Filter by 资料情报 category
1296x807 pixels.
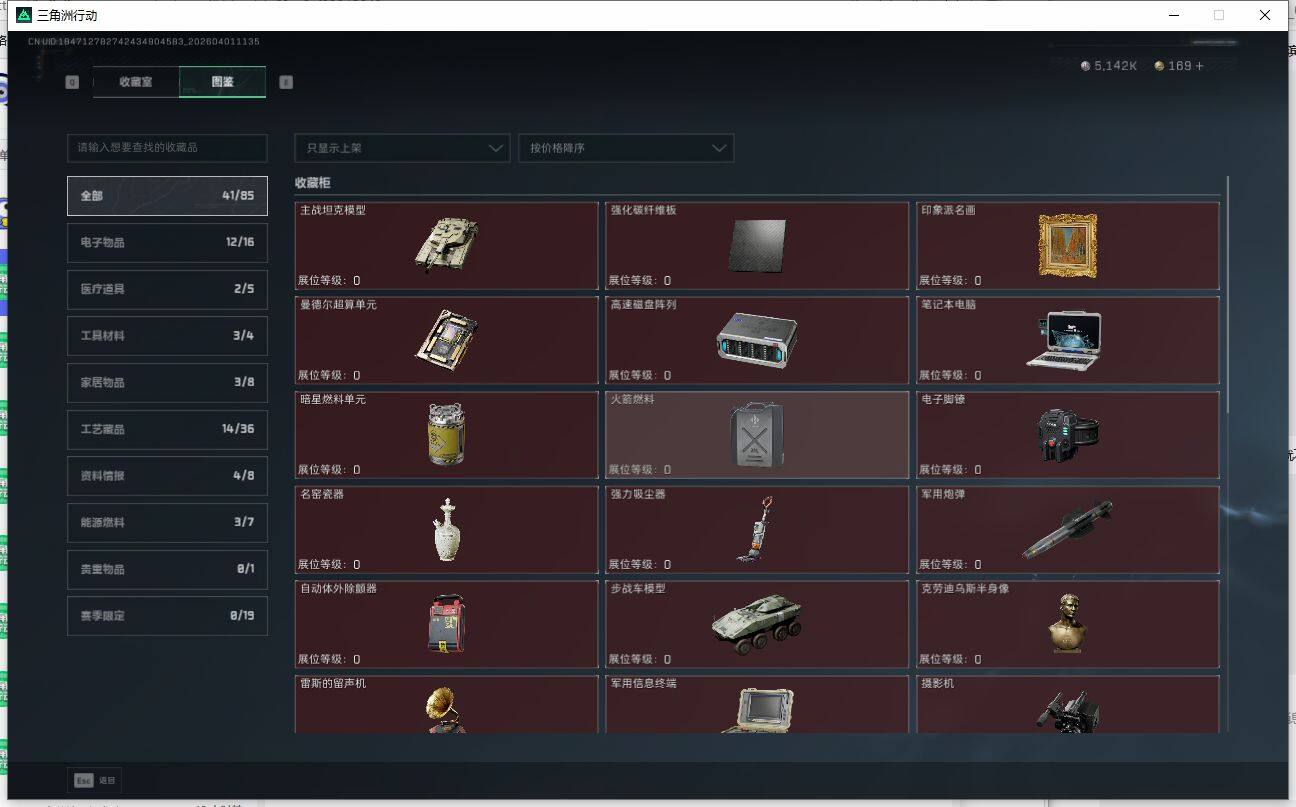coord(167,476)
